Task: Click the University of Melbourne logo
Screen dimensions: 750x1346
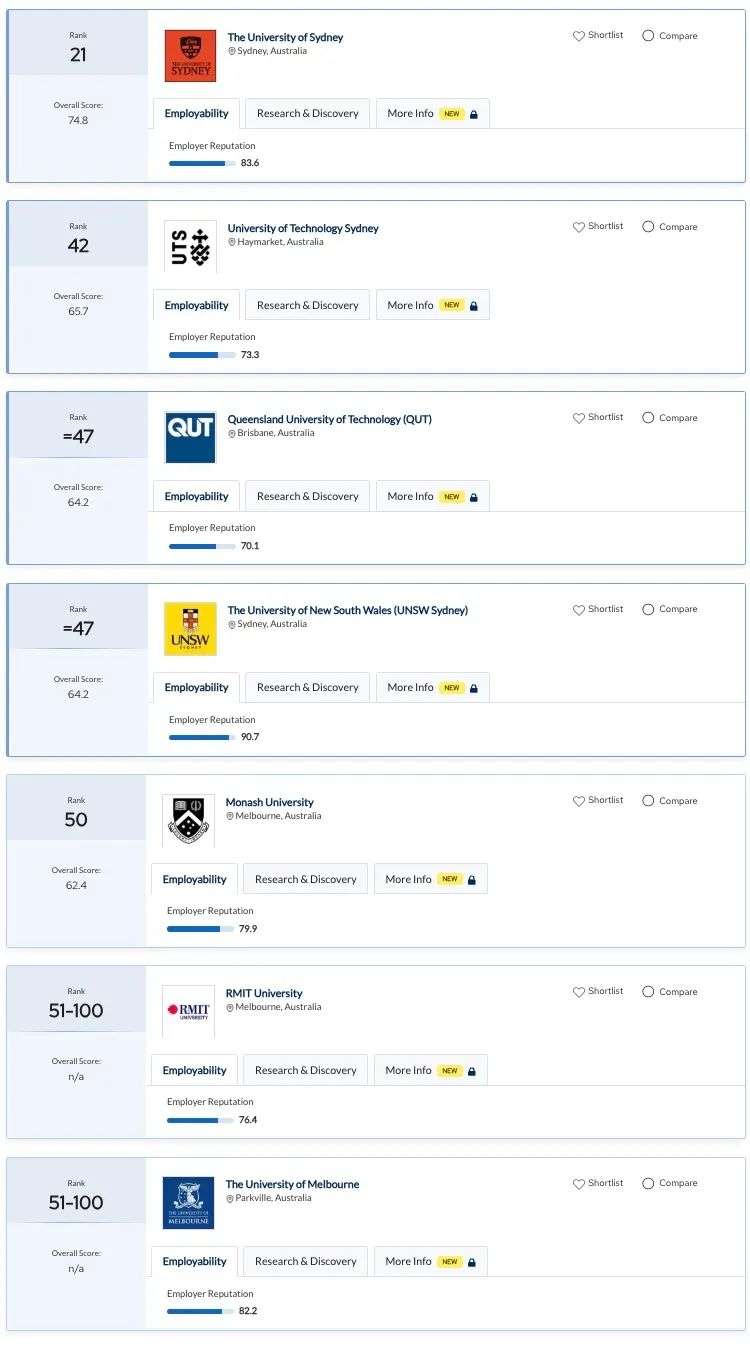Action: pyautogui.click(x=188, y=1203)
